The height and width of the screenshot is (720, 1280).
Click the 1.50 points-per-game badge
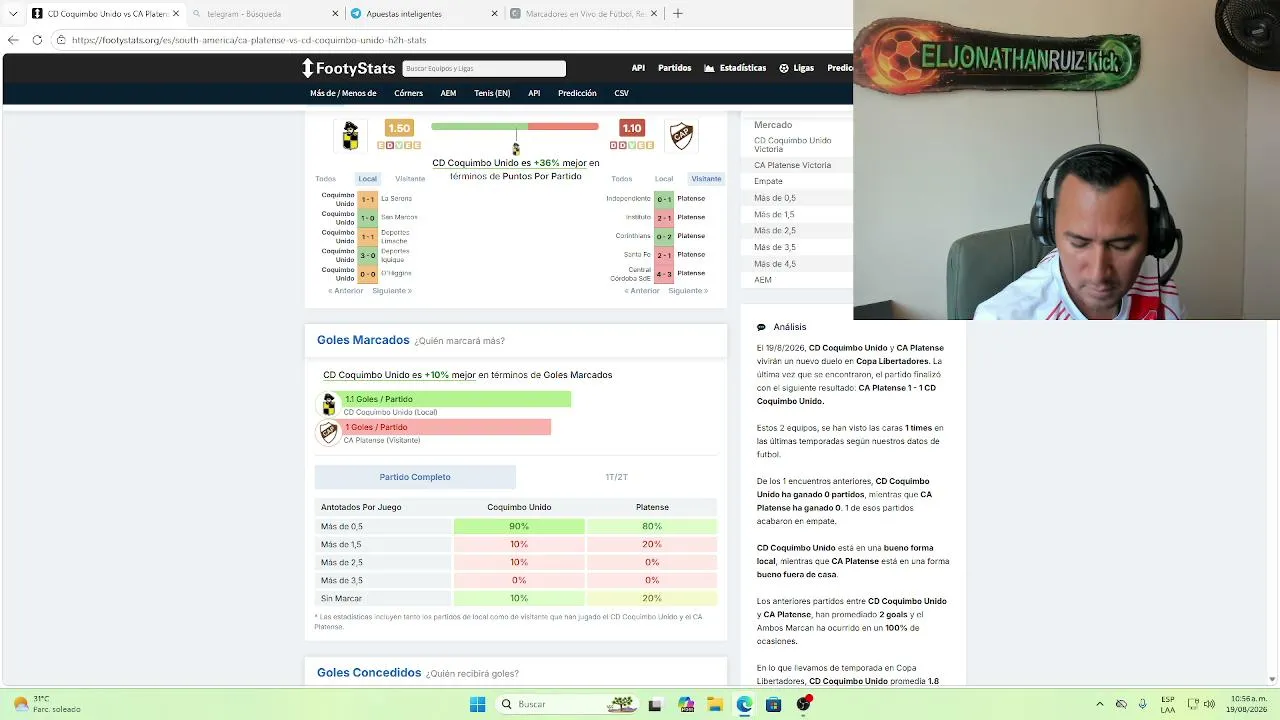[x=399, y=128]
